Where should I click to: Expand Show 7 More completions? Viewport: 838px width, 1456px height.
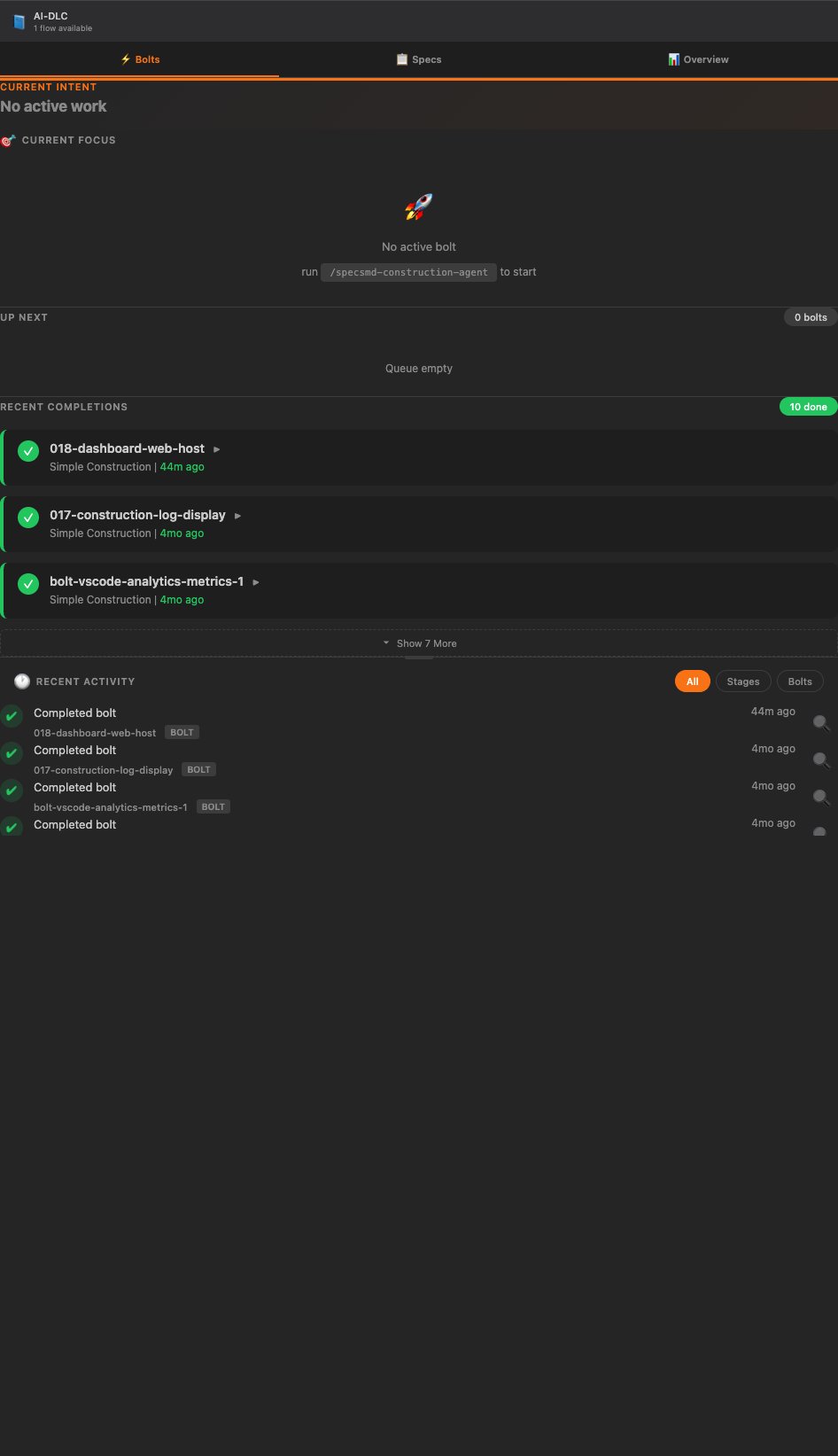click(419, 643)
